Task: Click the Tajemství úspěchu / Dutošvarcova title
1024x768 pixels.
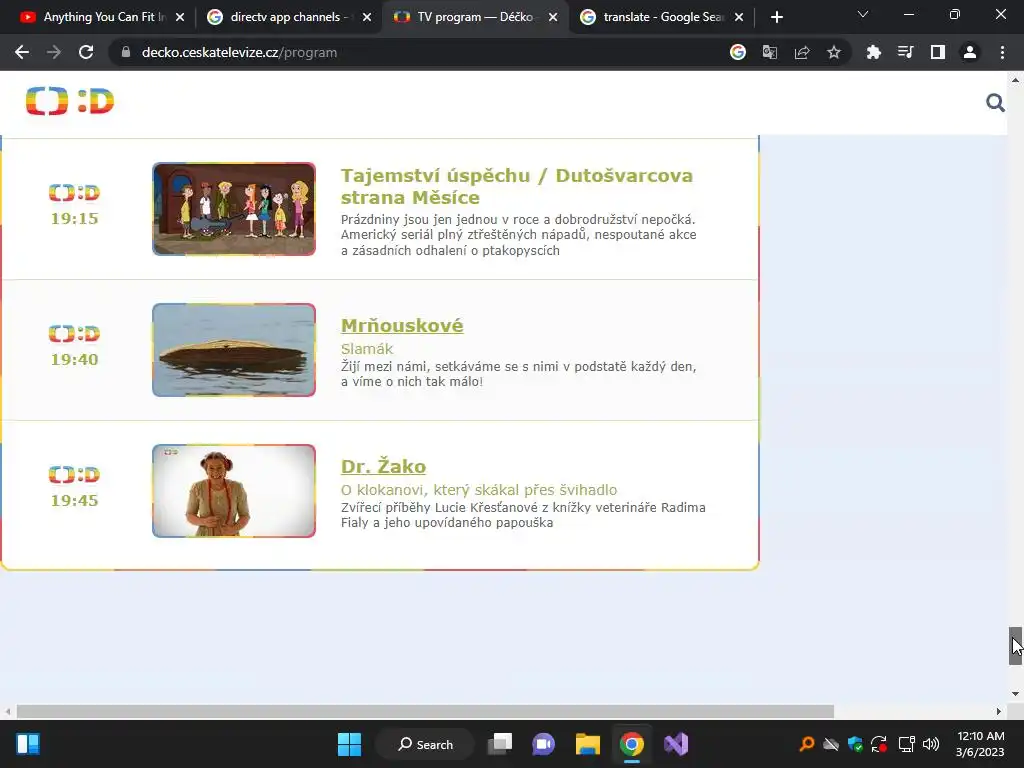Action: 517,186
